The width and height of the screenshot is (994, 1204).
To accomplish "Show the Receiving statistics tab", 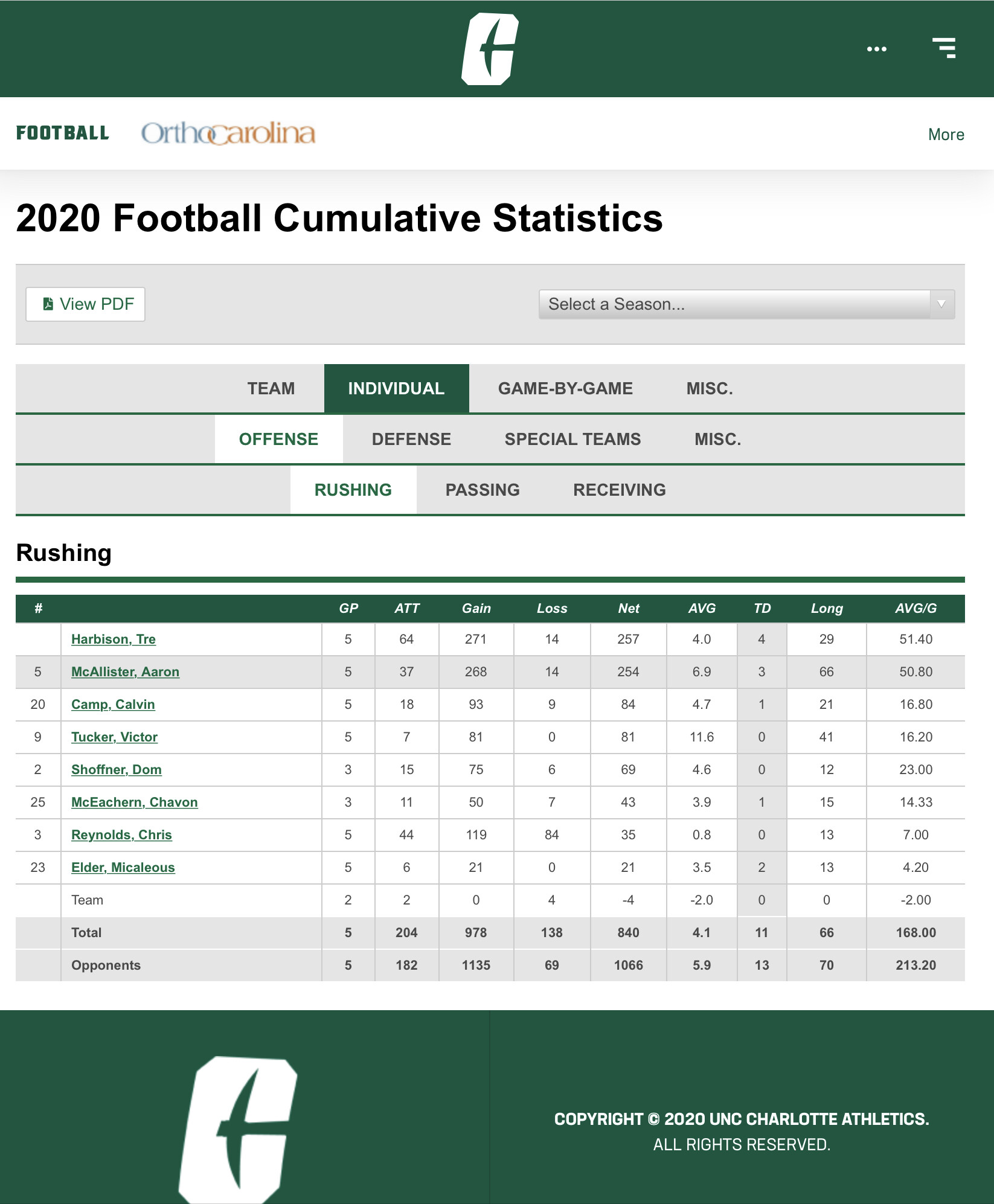I will 619,490.
